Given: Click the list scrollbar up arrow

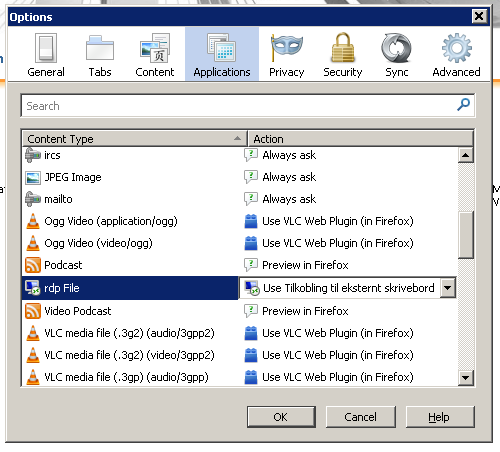Looking at the screenshot, I should point(465,155).
